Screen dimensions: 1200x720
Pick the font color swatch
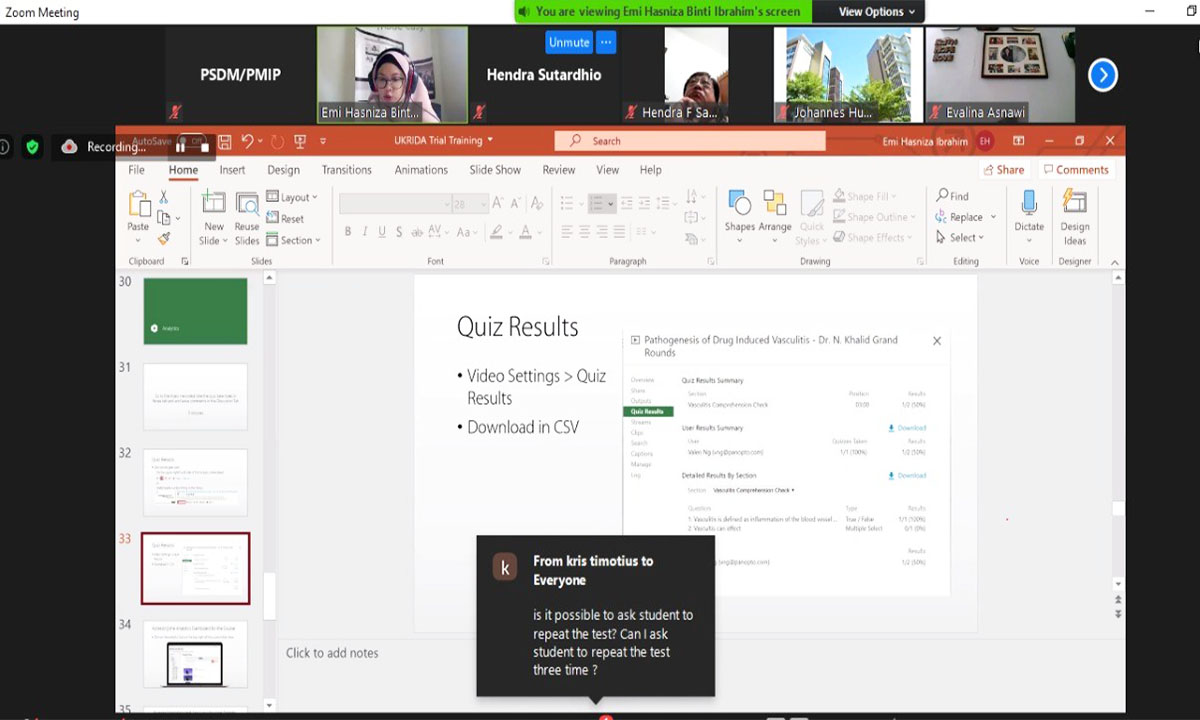pyautogui.click(x=526, y=232)
